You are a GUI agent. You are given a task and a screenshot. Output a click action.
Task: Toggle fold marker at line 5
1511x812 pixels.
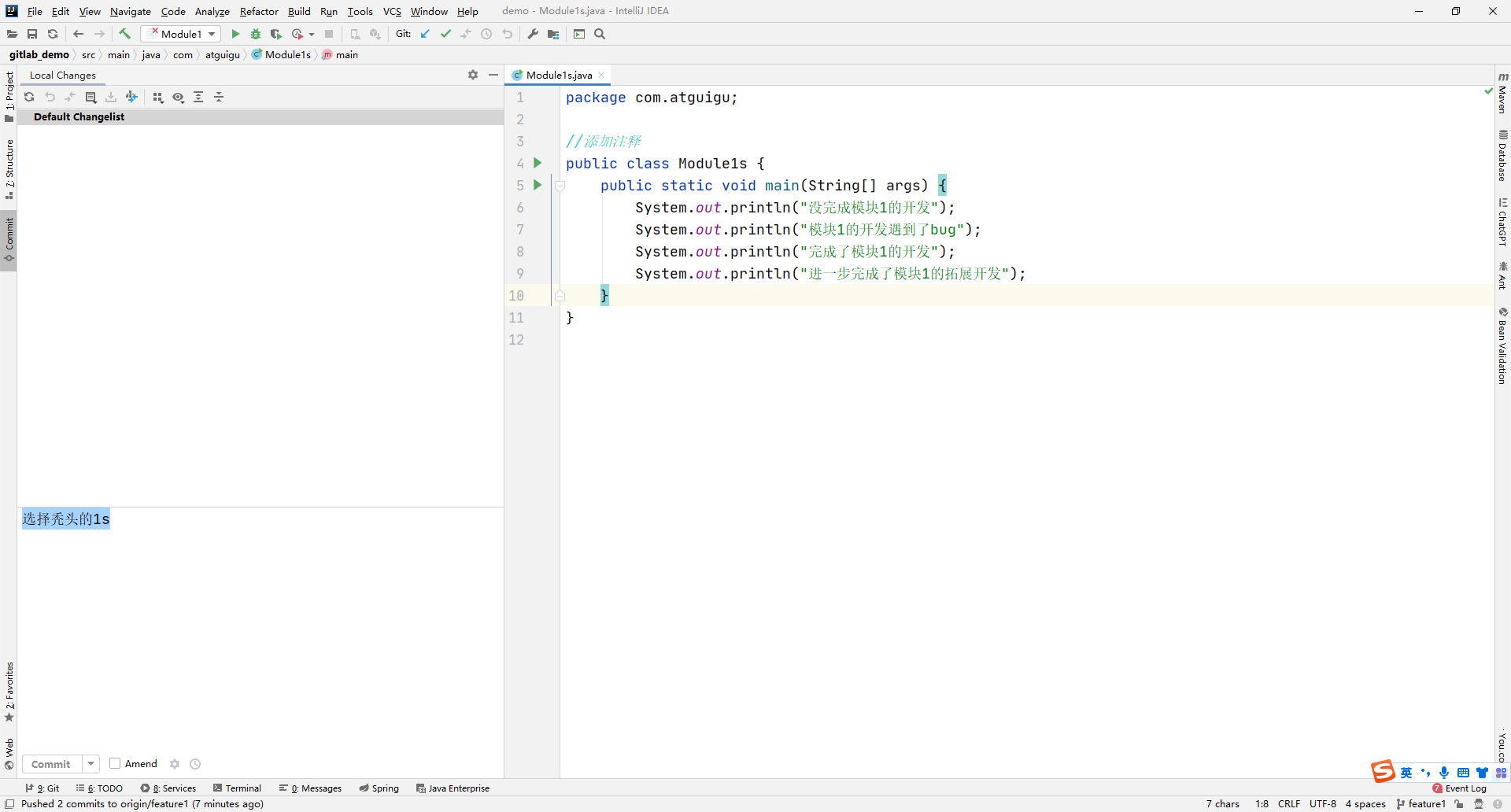coord(560,186)
